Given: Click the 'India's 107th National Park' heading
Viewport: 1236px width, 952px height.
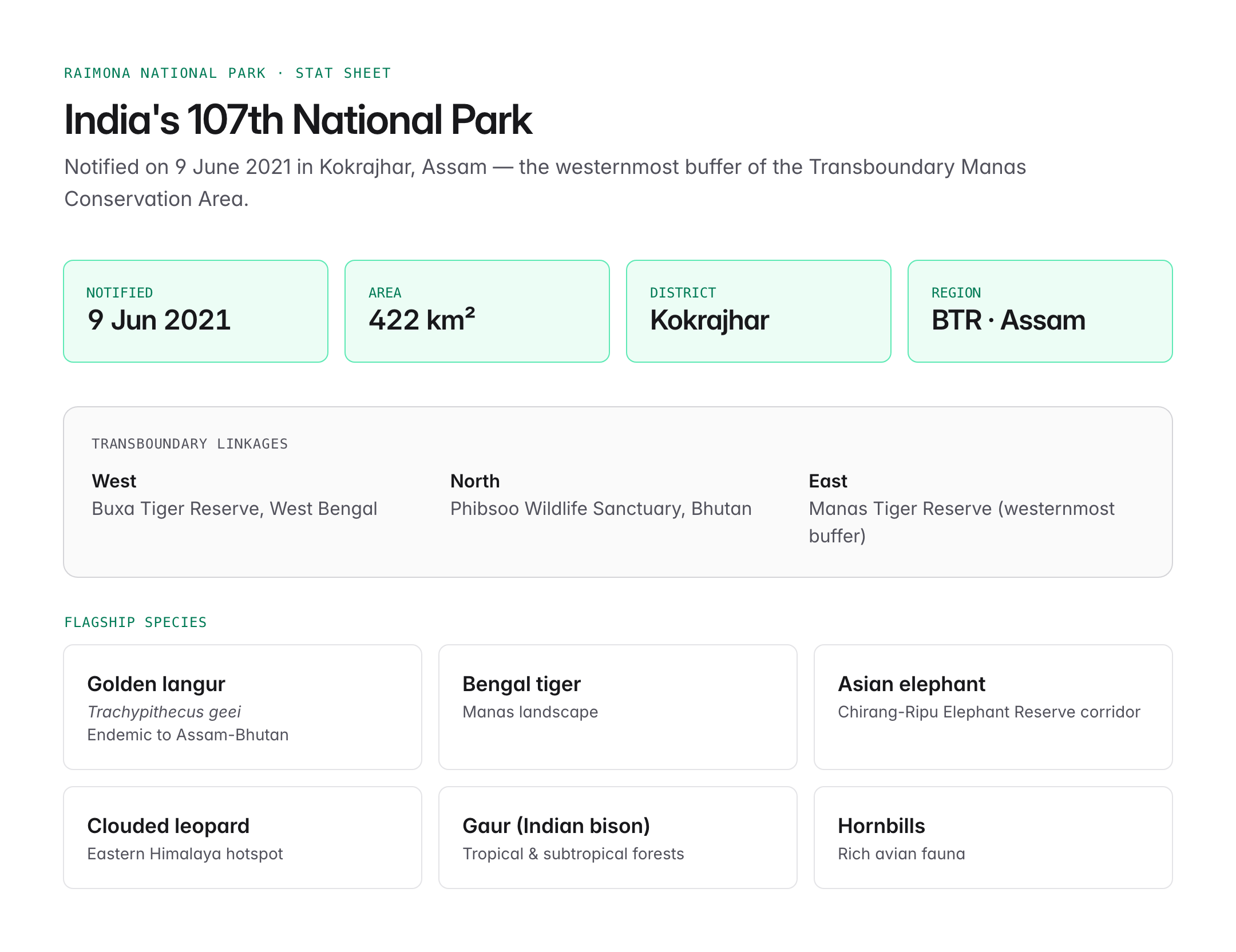Looking at the screenshot, I should pos(298,120).
